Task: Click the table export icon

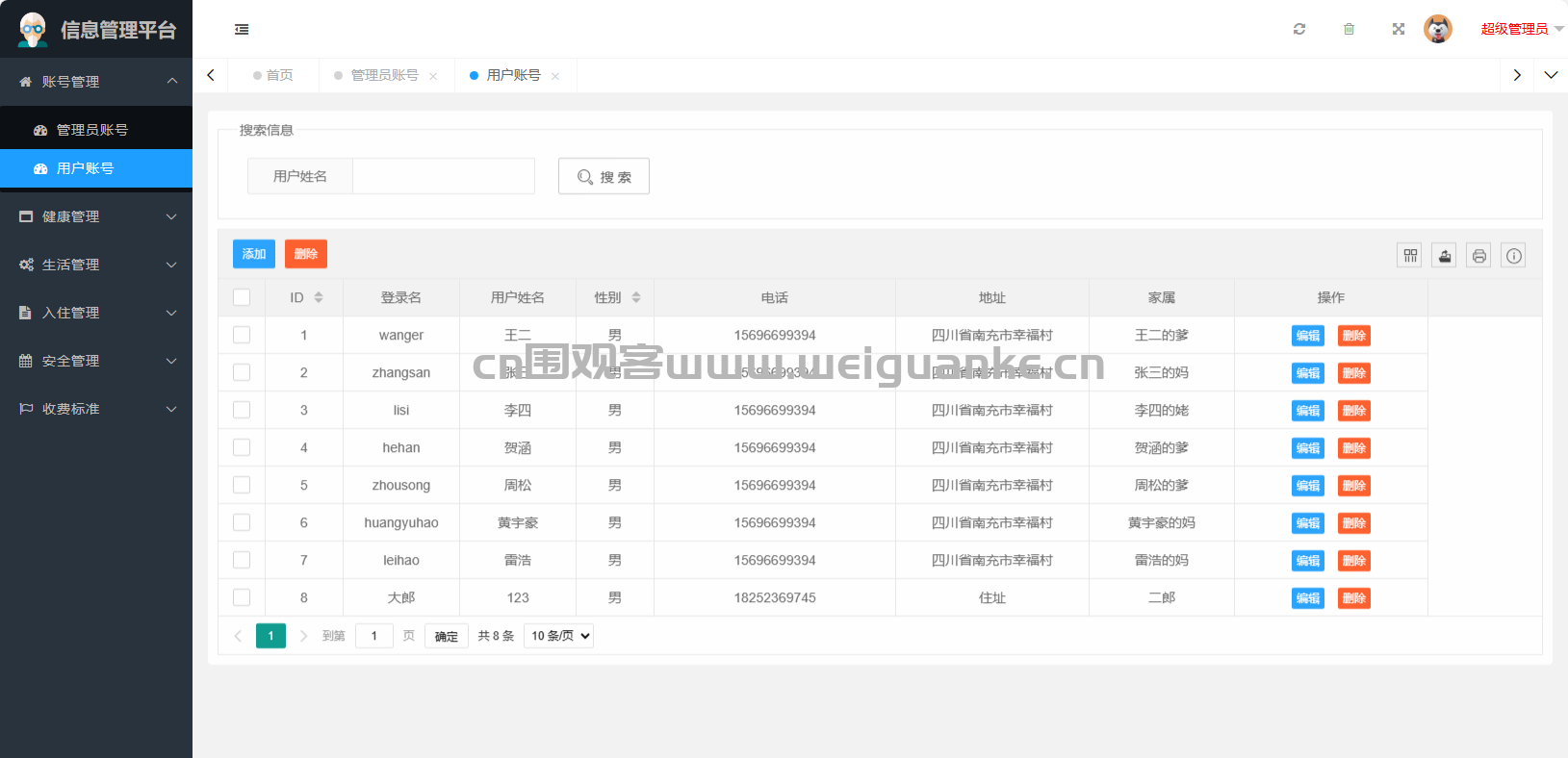Action: 1444,255
